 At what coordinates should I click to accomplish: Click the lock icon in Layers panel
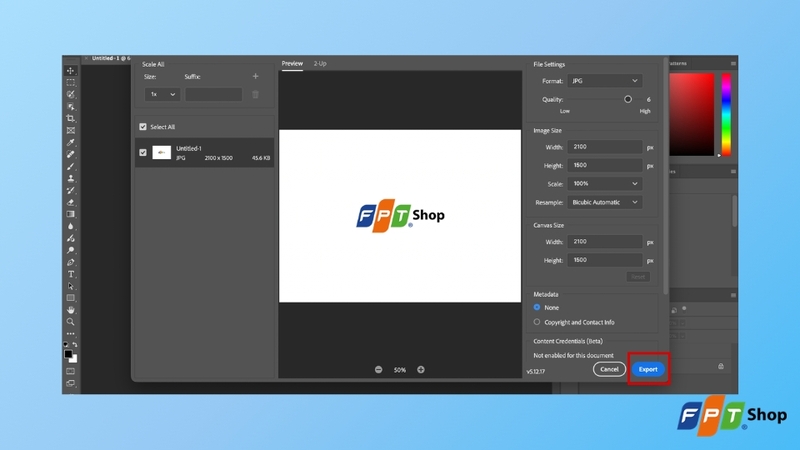[x=721, y=366]
